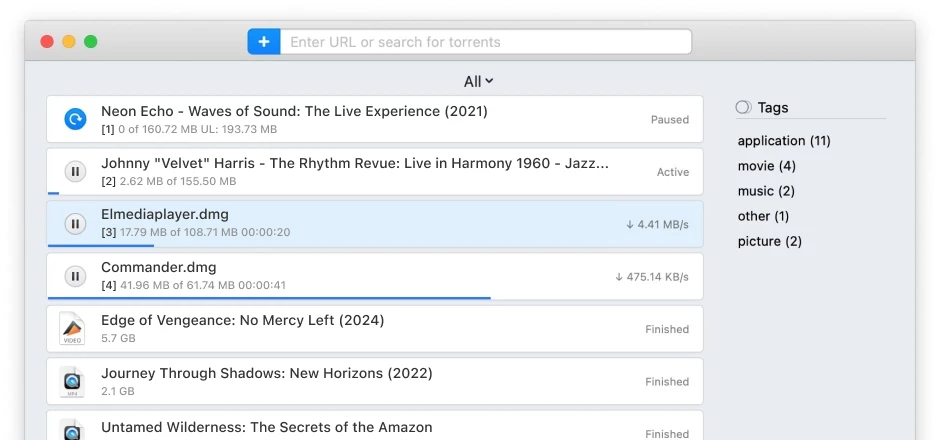This screenshot has width=940, height=440.
Task: Pause the Elmediaplayer.dmg download
Action: 75,224
